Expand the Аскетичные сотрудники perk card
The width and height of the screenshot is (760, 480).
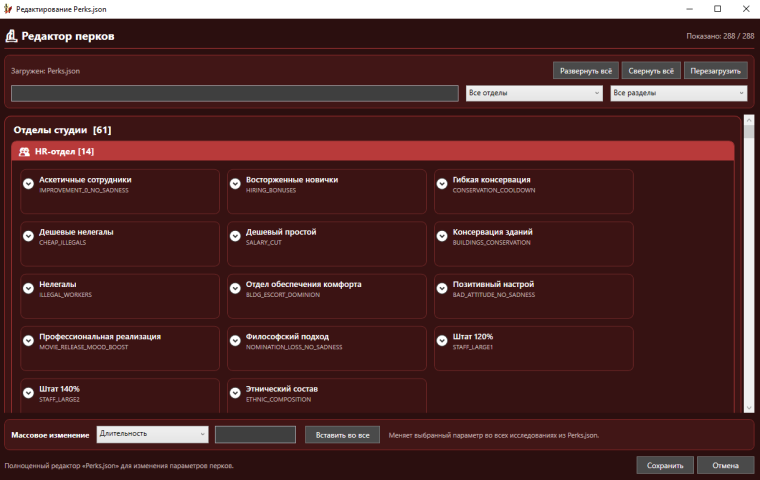[x=29, y=184]
